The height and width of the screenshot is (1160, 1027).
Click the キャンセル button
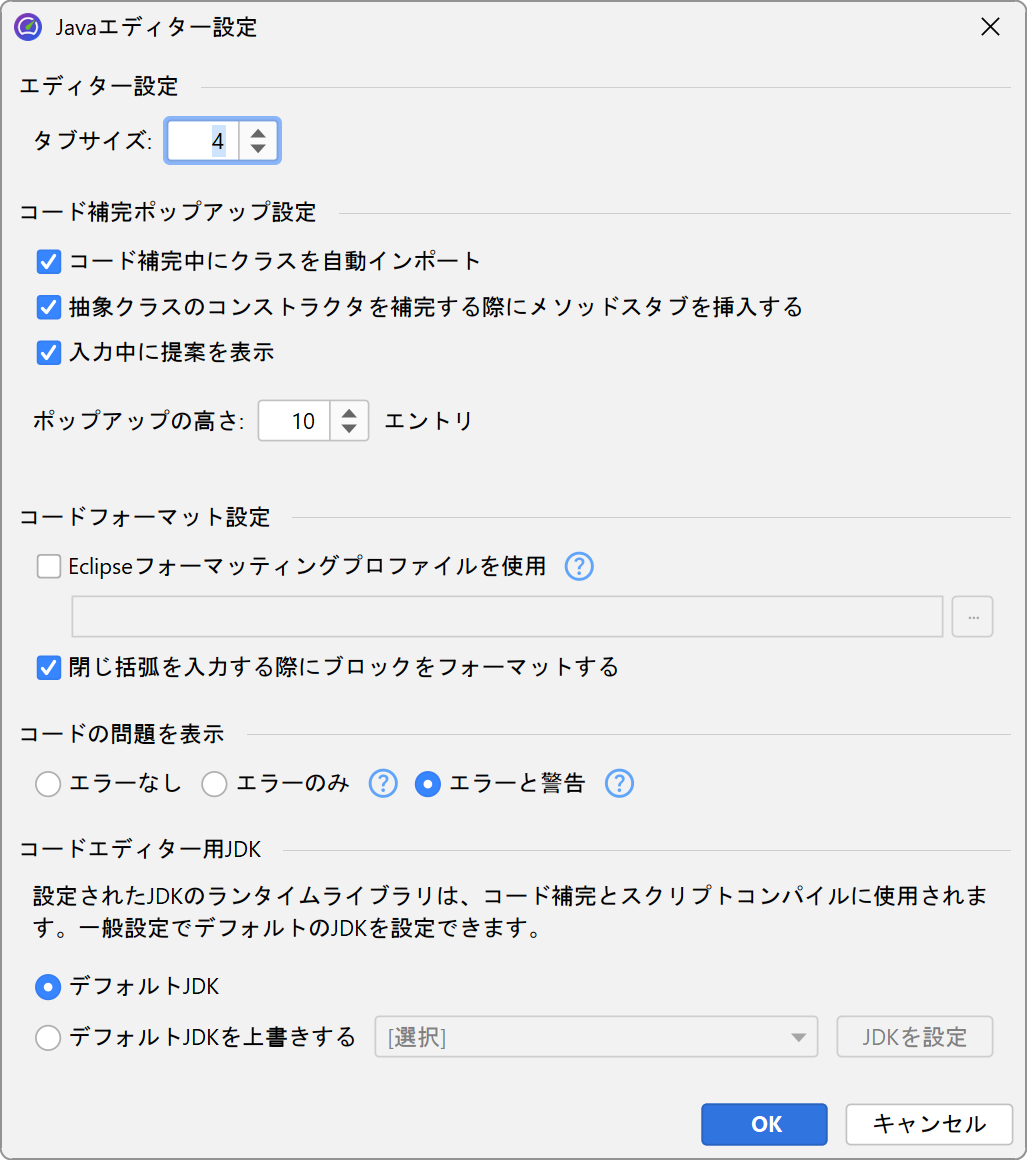point(929,1124)
